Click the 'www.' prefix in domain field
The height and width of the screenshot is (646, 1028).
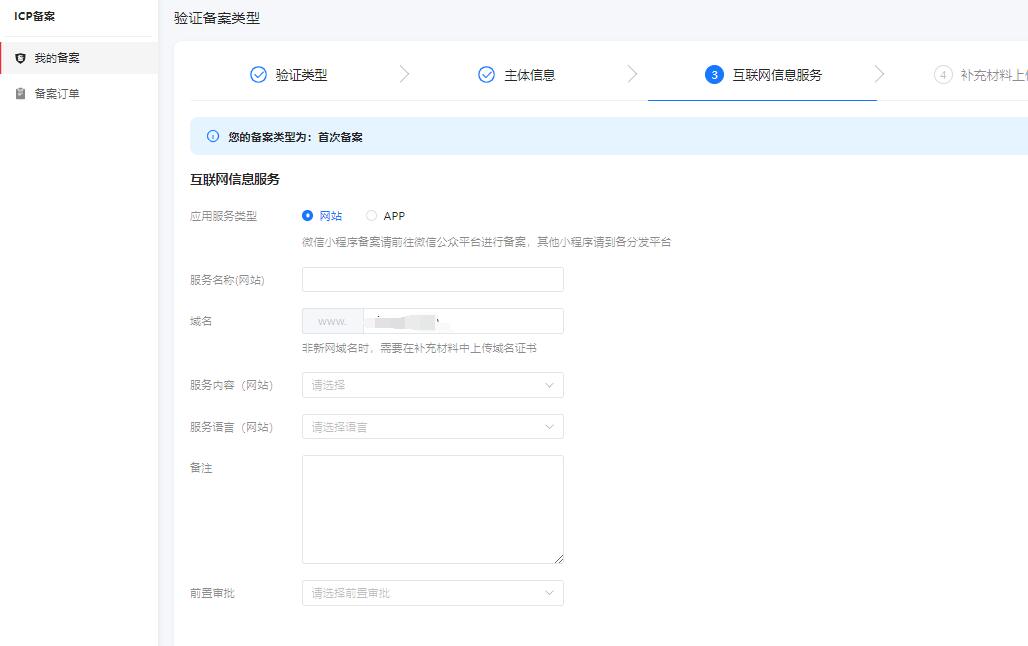[x=333, y=321]
